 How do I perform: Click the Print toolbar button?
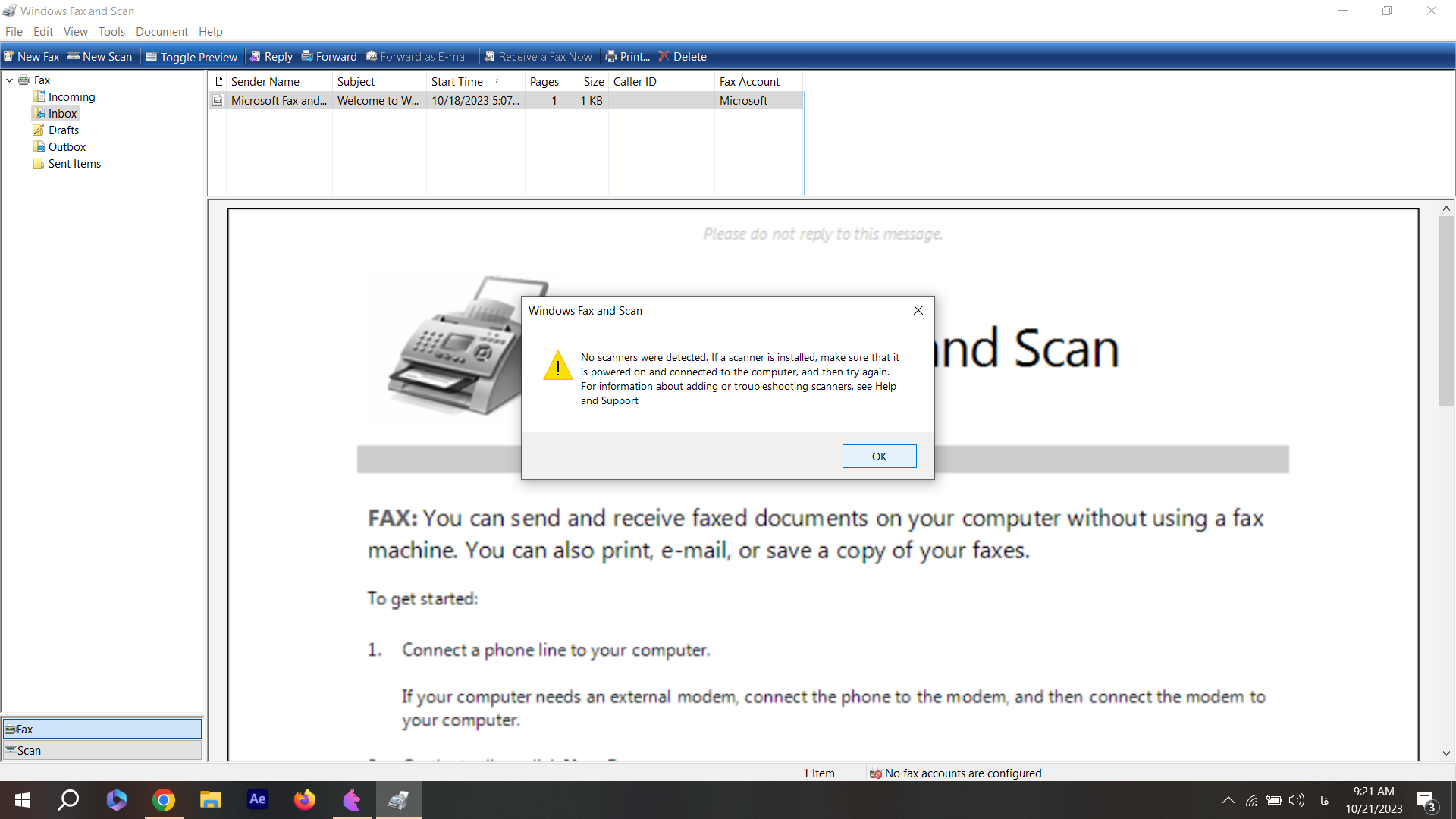(628, 57)
